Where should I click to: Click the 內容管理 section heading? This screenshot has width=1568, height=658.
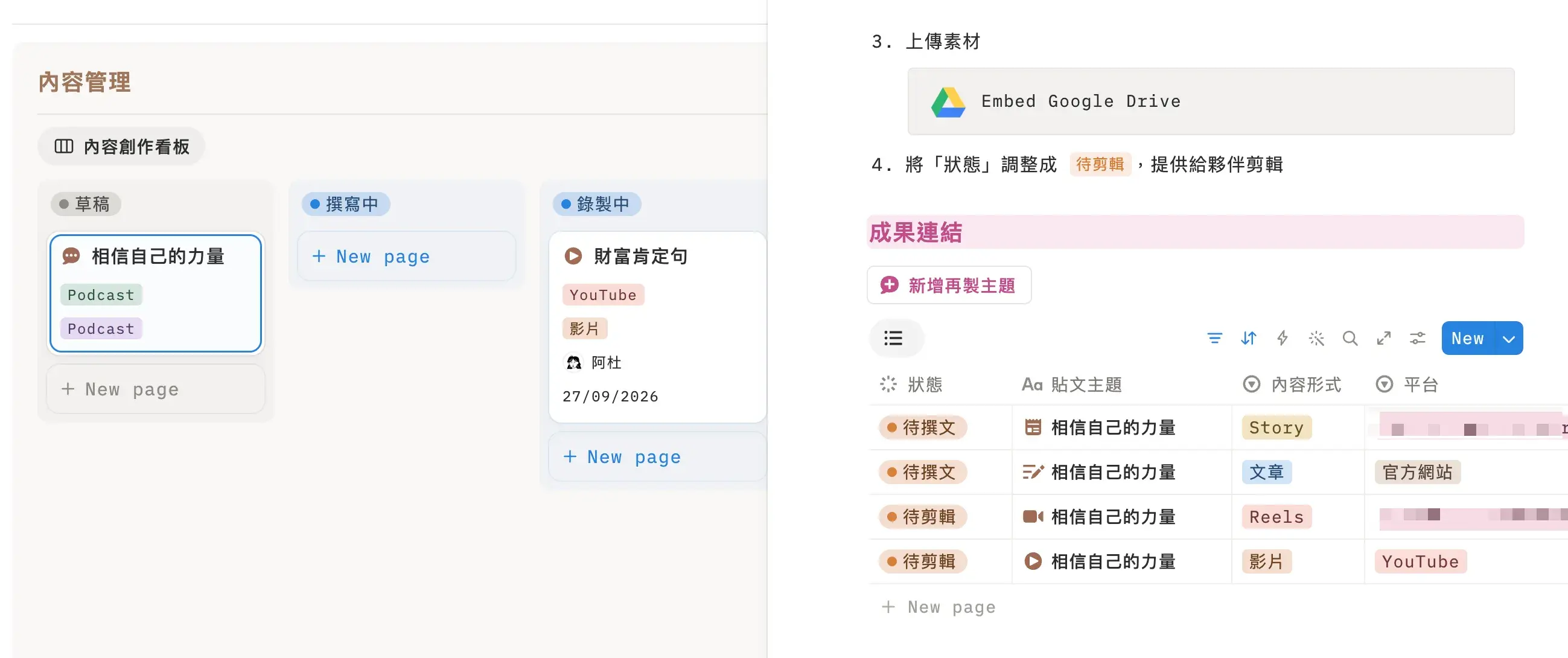84,81
